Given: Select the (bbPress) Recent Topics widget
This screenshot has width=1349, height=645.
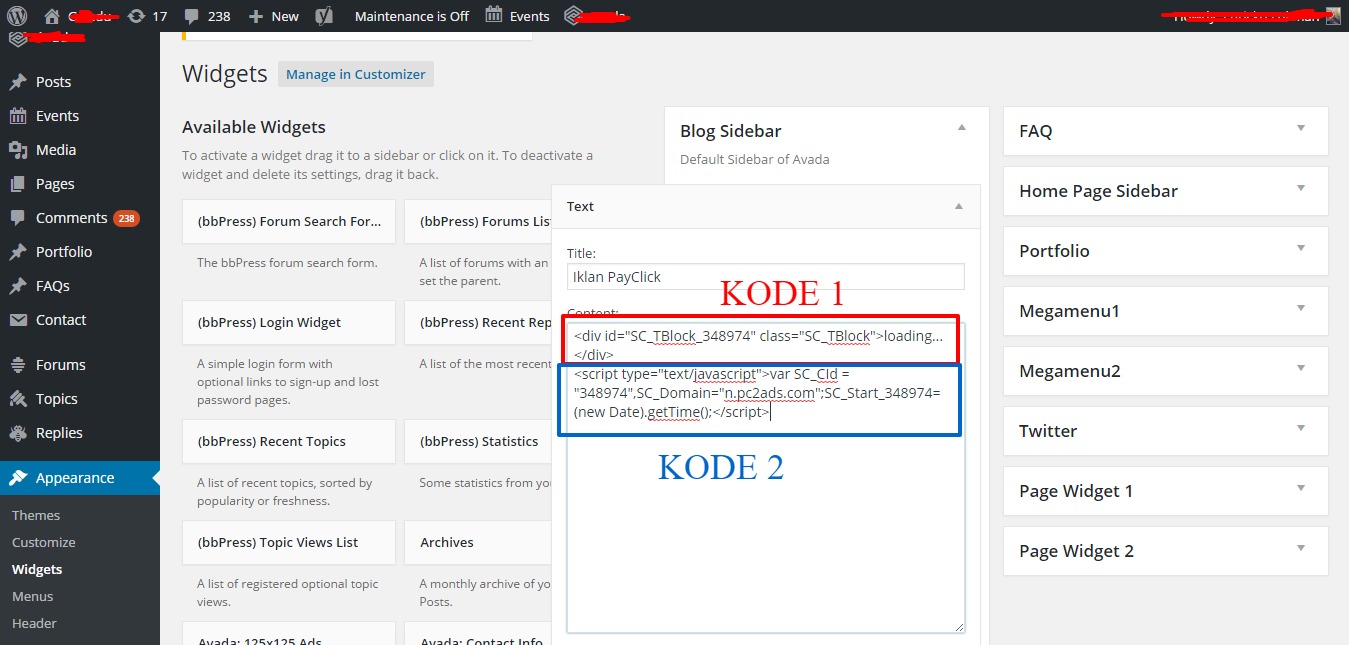Looking at the screenshot, I should (x=289, y=441).
